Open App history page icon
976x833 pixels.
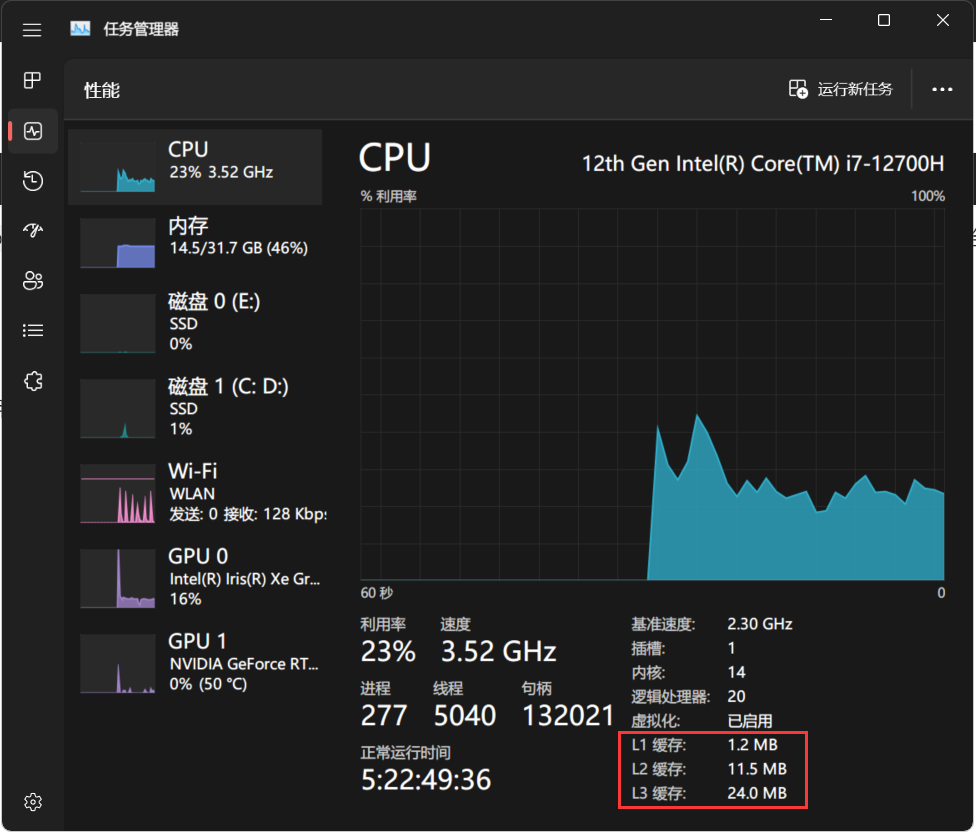[x=33, y=181]
